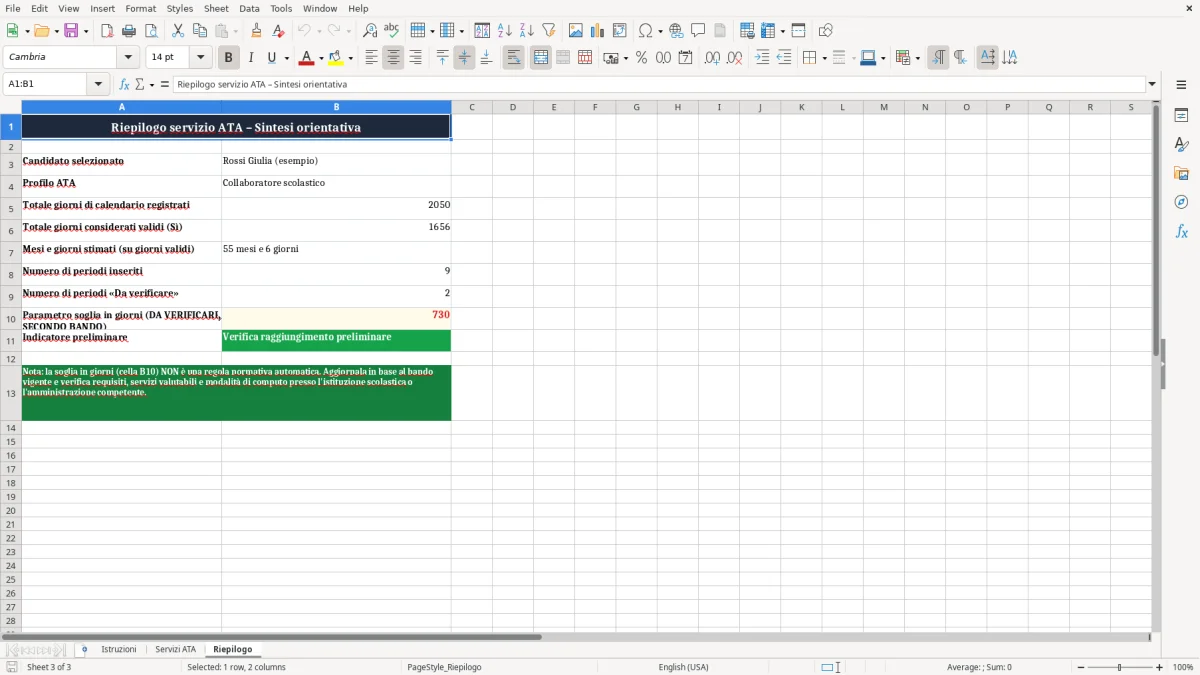
Task: Switch to Istruzioni sheet tab
Action: click(119, 650)
